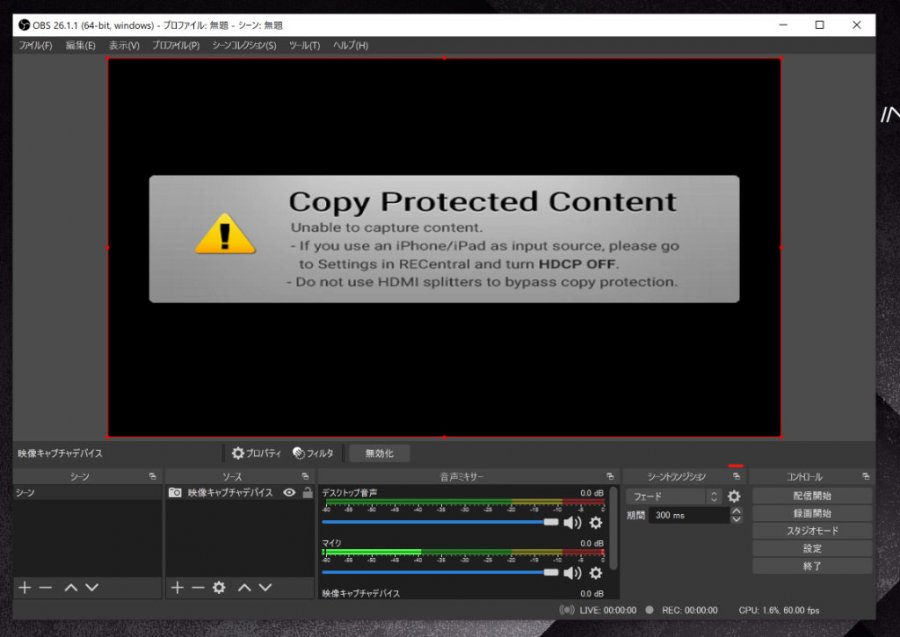Open the シーンコレクション(S) menu
Viewport: 900px width, 637px height.
[x=245, y=45]
